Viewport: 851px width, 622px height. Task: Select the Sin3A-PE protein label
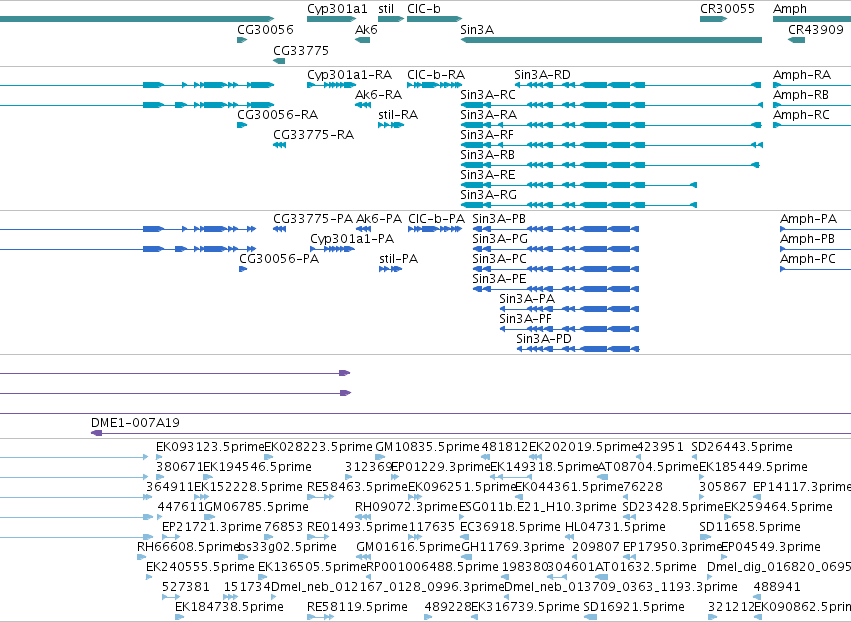(499, 279)
